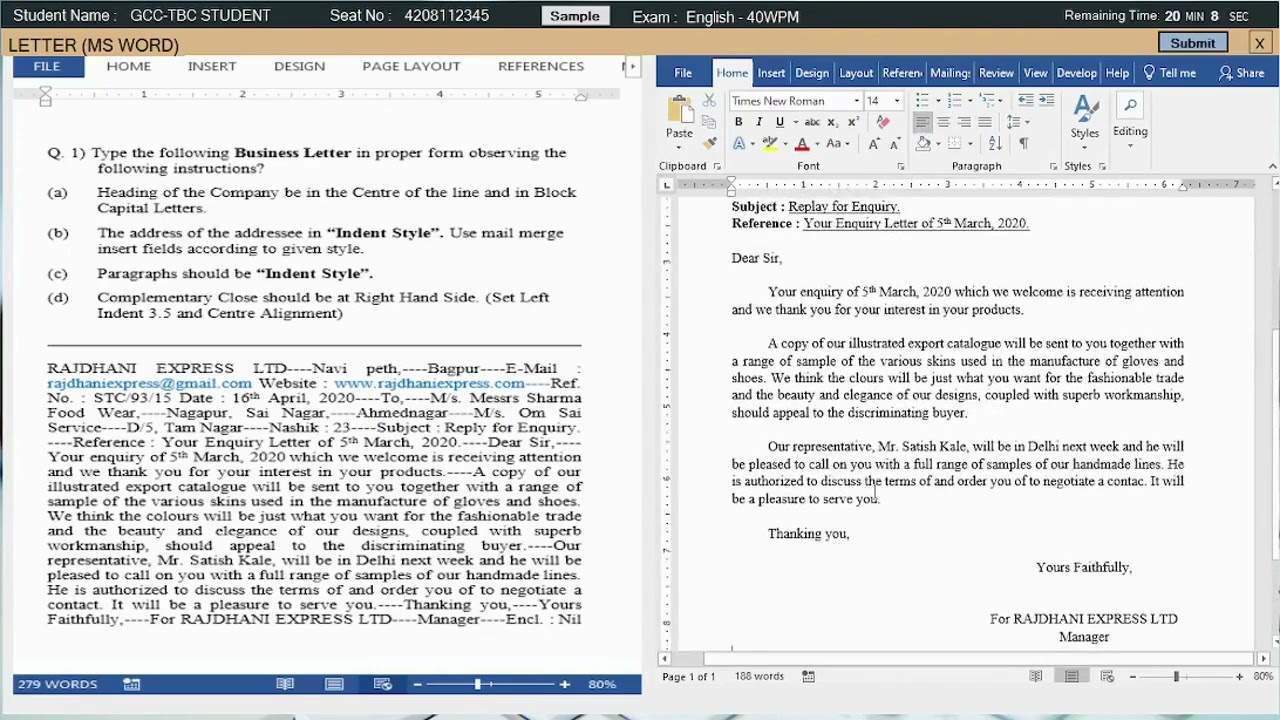Toggle Align Right
1280x720 pixels.
click(964, 122)
